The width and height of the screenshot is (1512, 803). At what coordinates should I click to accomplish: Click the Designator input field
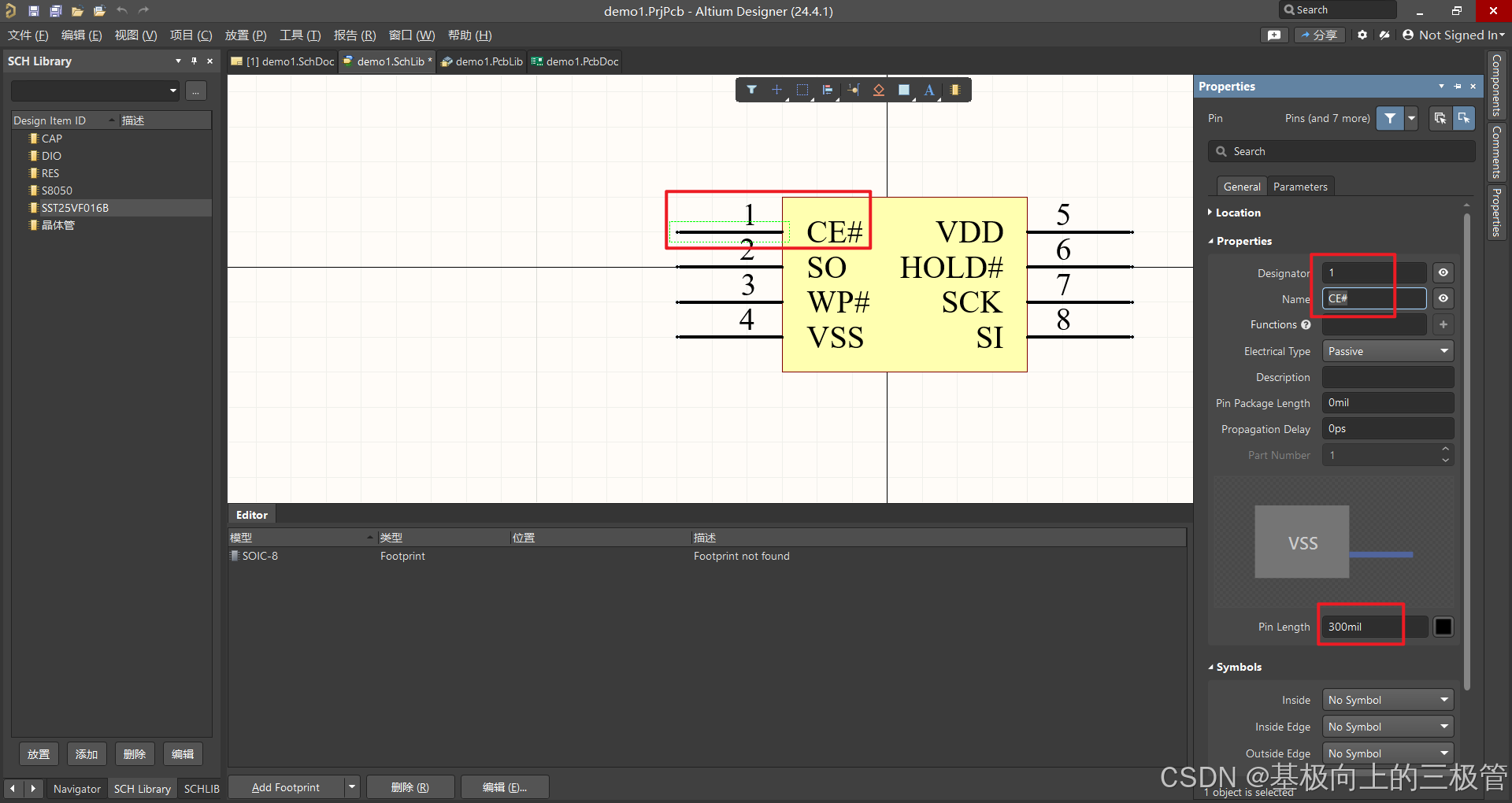[x=1374, y=272]
